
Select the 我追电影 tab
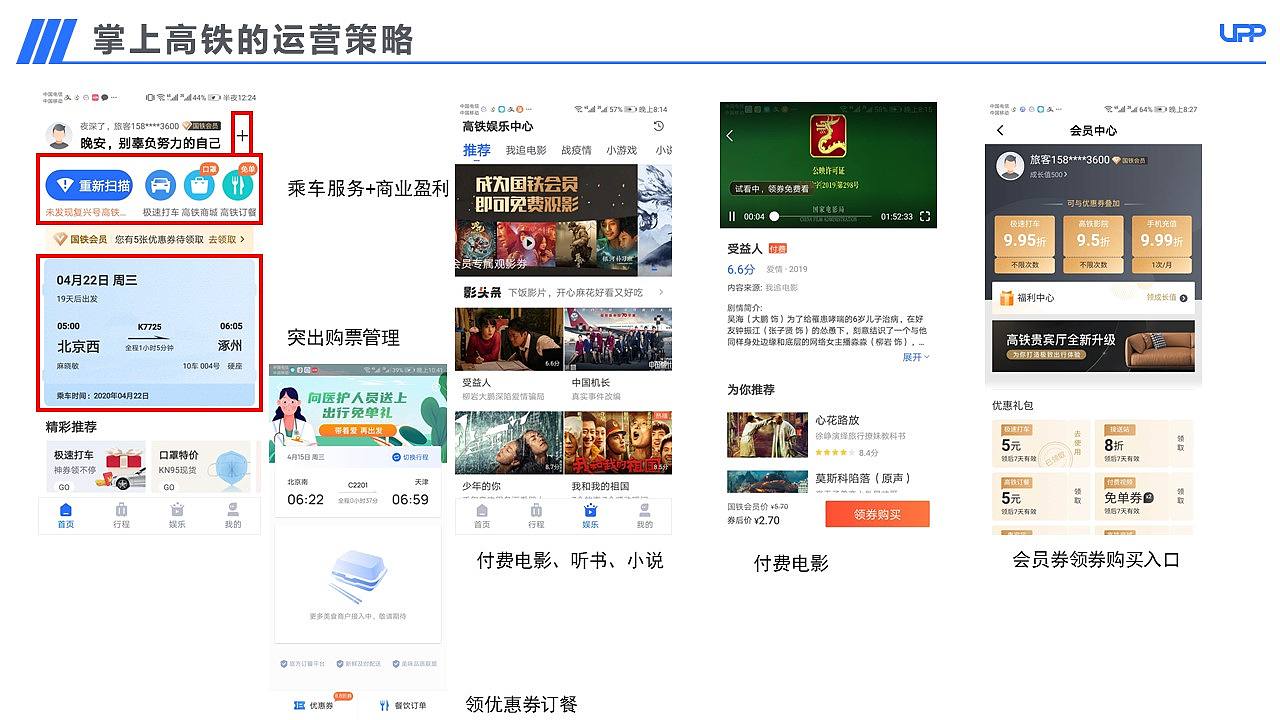526,150
